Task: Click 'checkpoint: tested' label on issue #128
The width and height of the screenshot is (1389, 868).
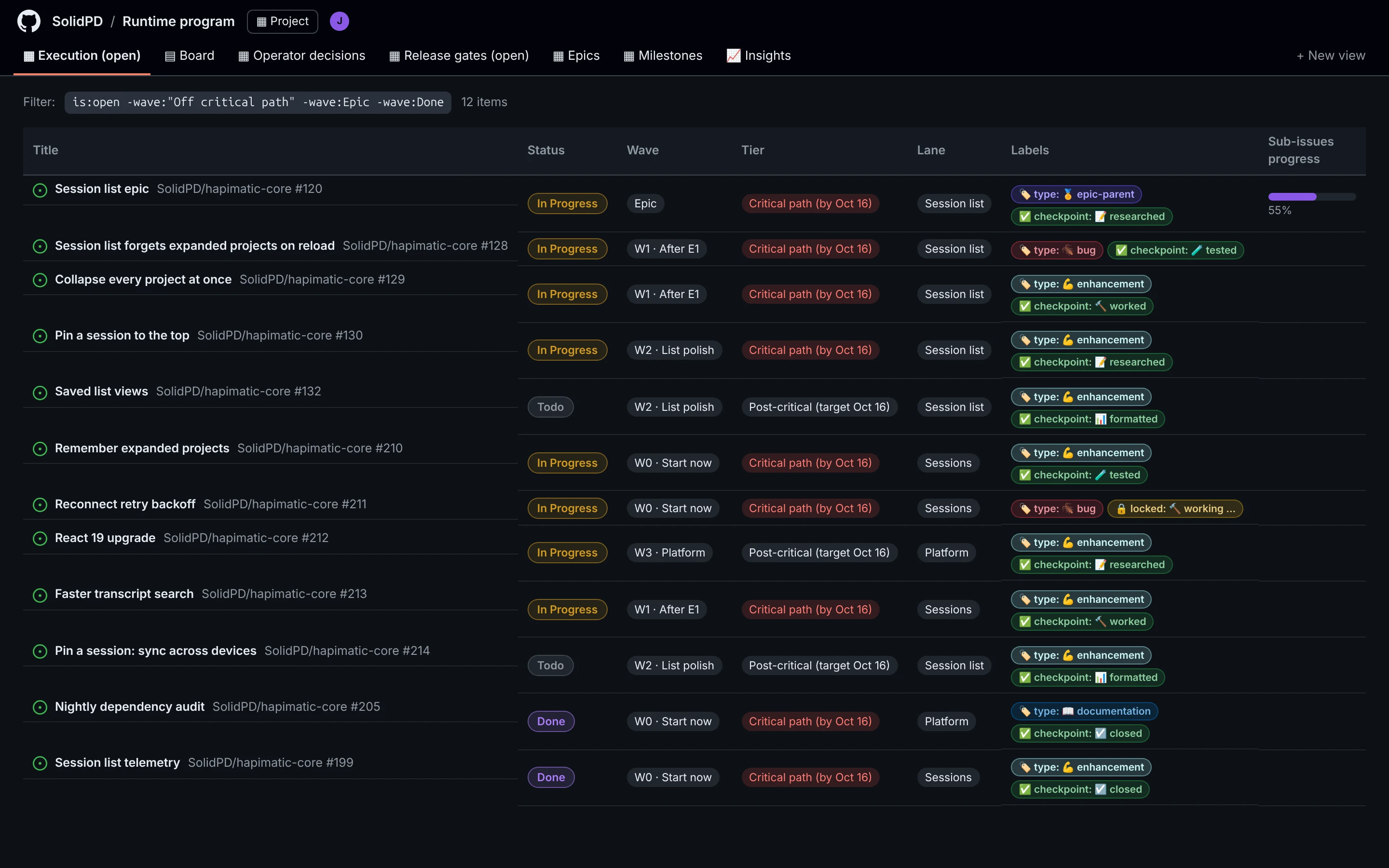Action: [1175, 250]
